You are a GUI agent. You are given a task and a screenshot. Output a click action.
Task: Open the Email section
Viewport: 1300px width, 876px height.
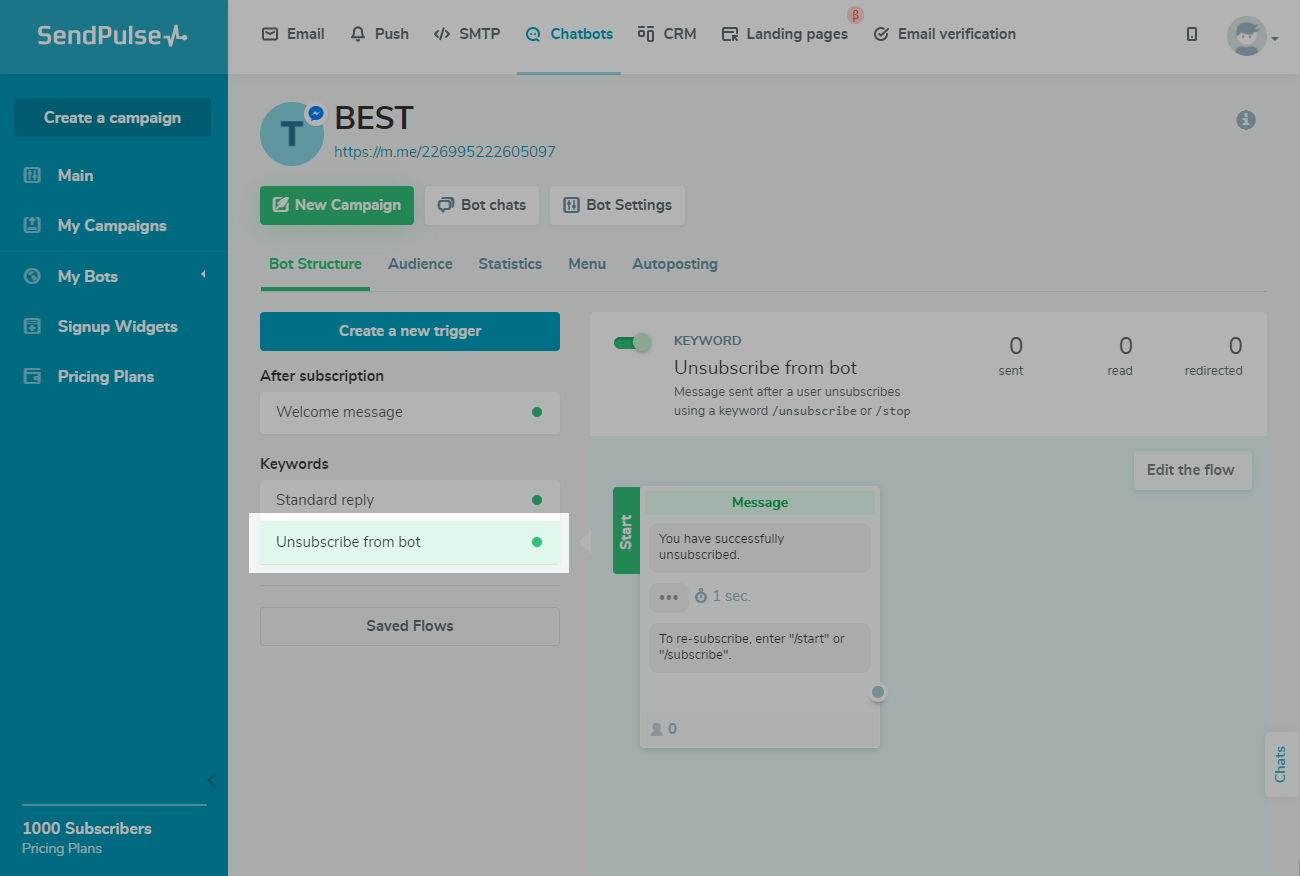[x=293, y=34]
